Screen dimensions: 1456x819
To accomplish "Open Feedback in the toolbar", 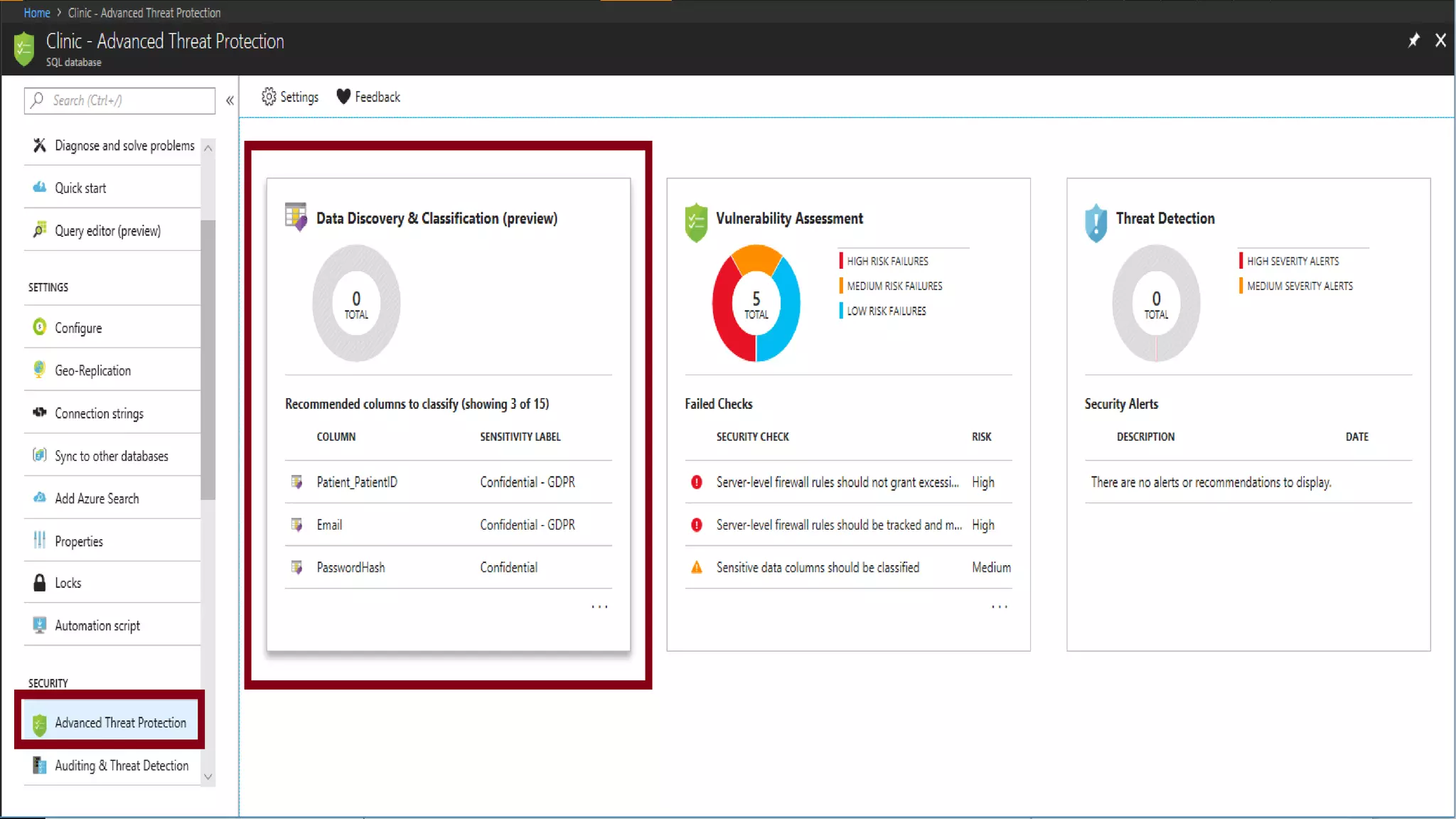I will click(x=368, y=97).
